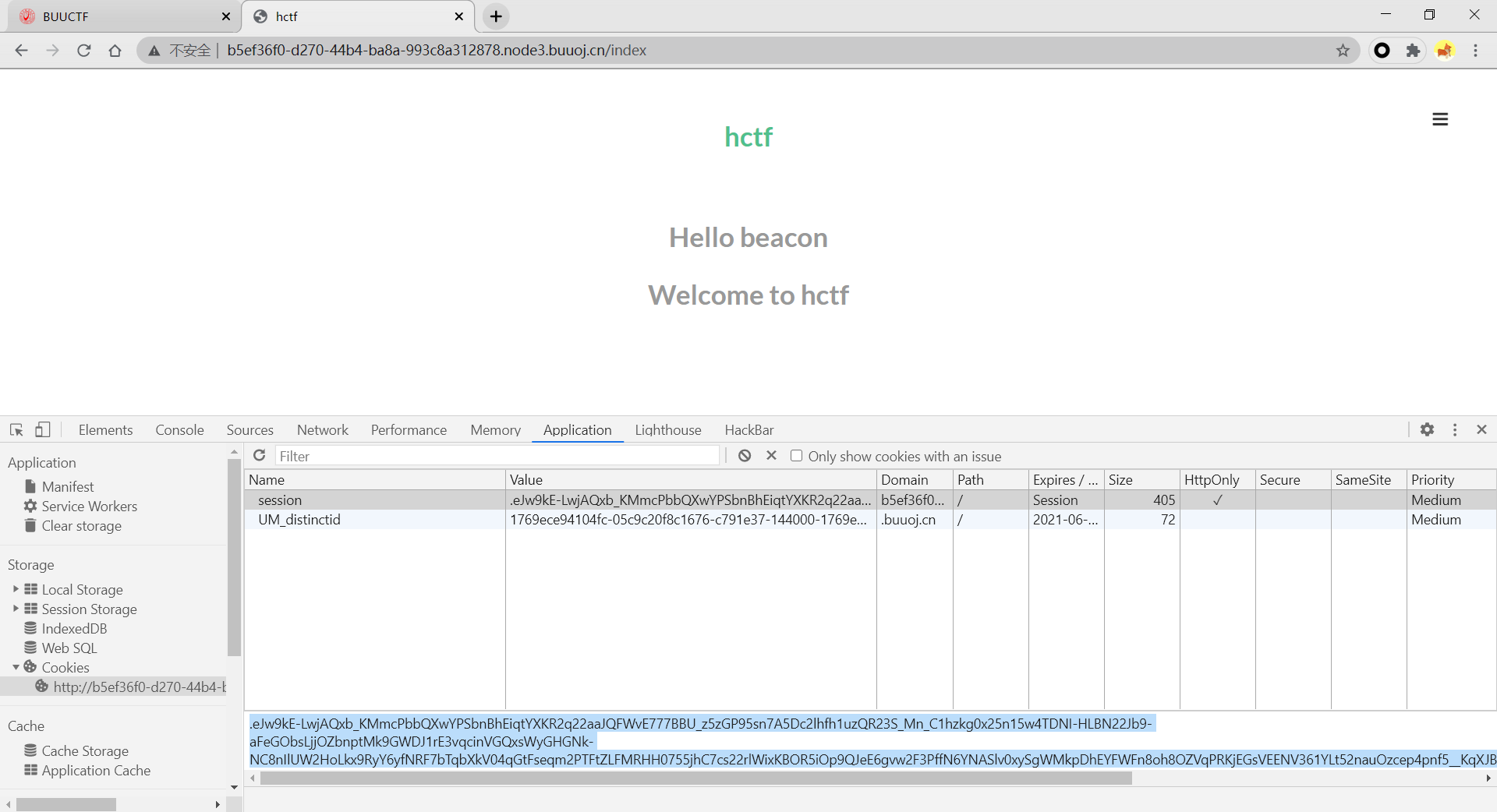Image resolution: width=1497 pixels, height=812 pixels.
Task: Select the UM_distinctid cookie row
Action: coord(870,519)
